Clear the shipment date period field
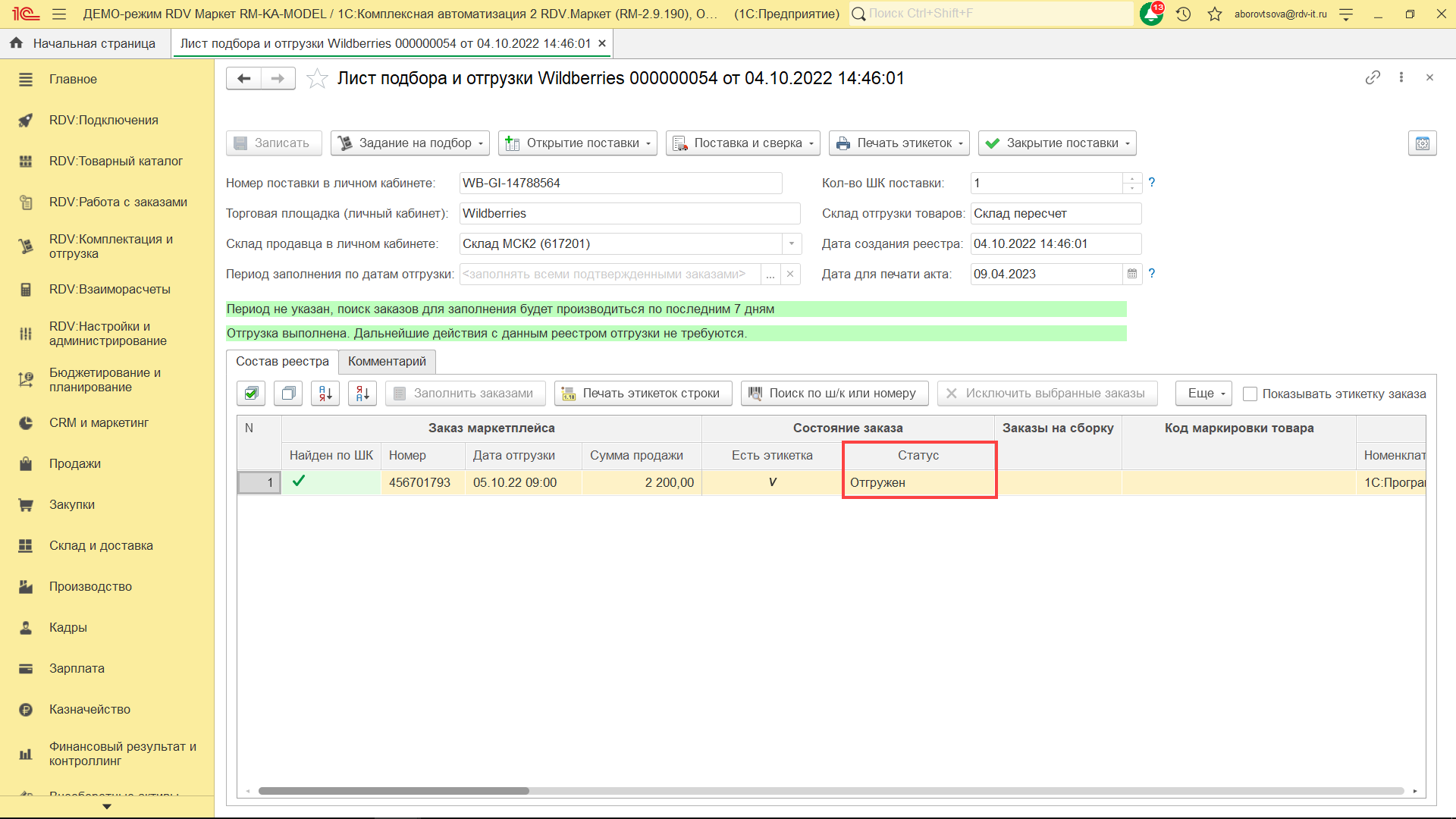Screen dimensions: 1456x819 coord(790,274)
